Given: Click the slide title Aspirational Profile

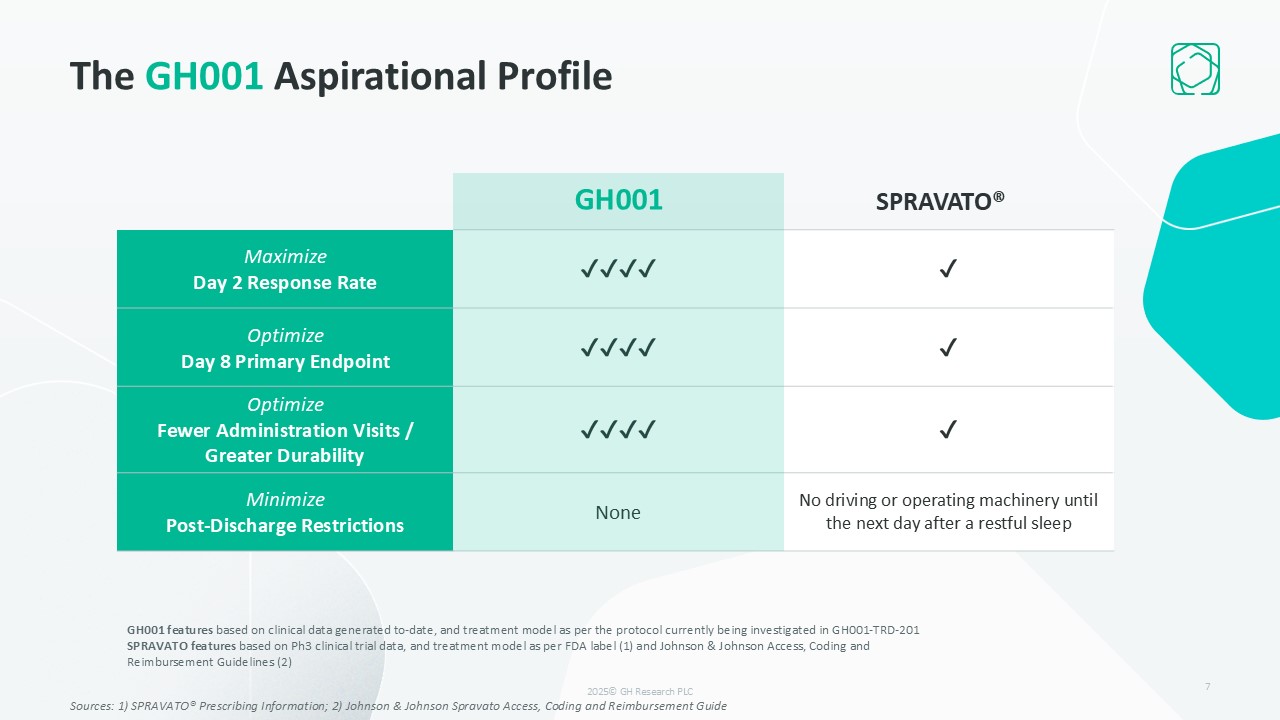Looking at the screenshot, I should (x=340, y=76).
